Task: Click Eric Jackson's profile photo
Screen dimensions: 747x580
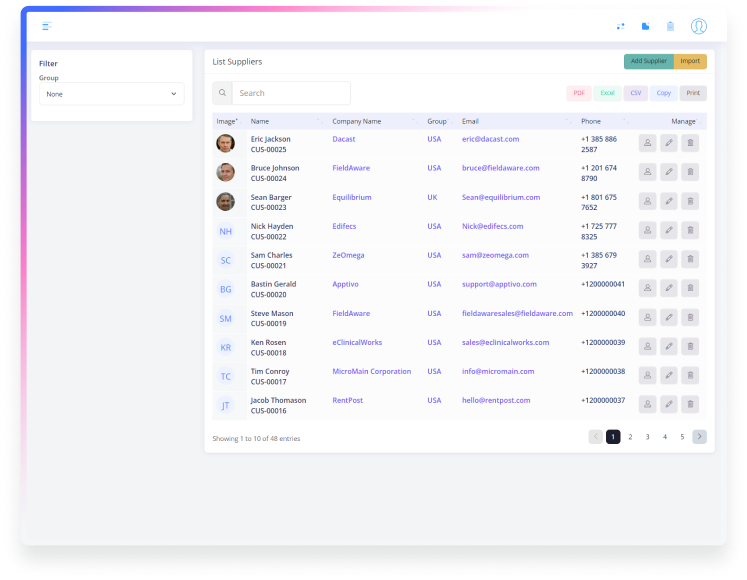Action: [225, 143]
